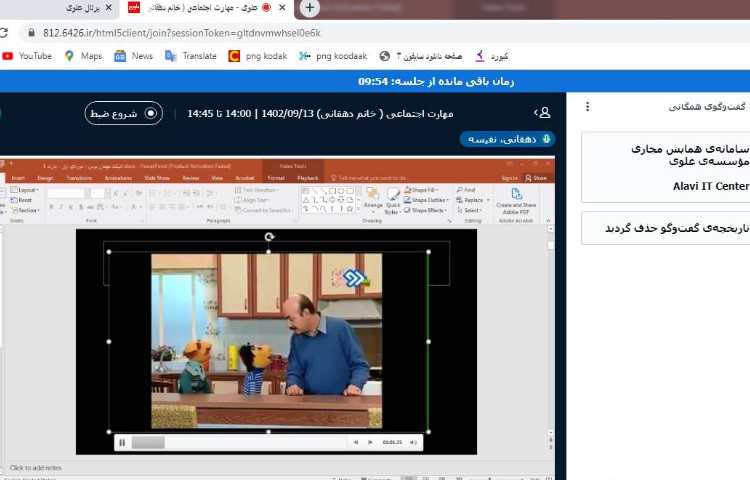Screen dimensions: 750x480
Task: Click the Share button in PowerPoint
Action: click(x=536, y=178)
